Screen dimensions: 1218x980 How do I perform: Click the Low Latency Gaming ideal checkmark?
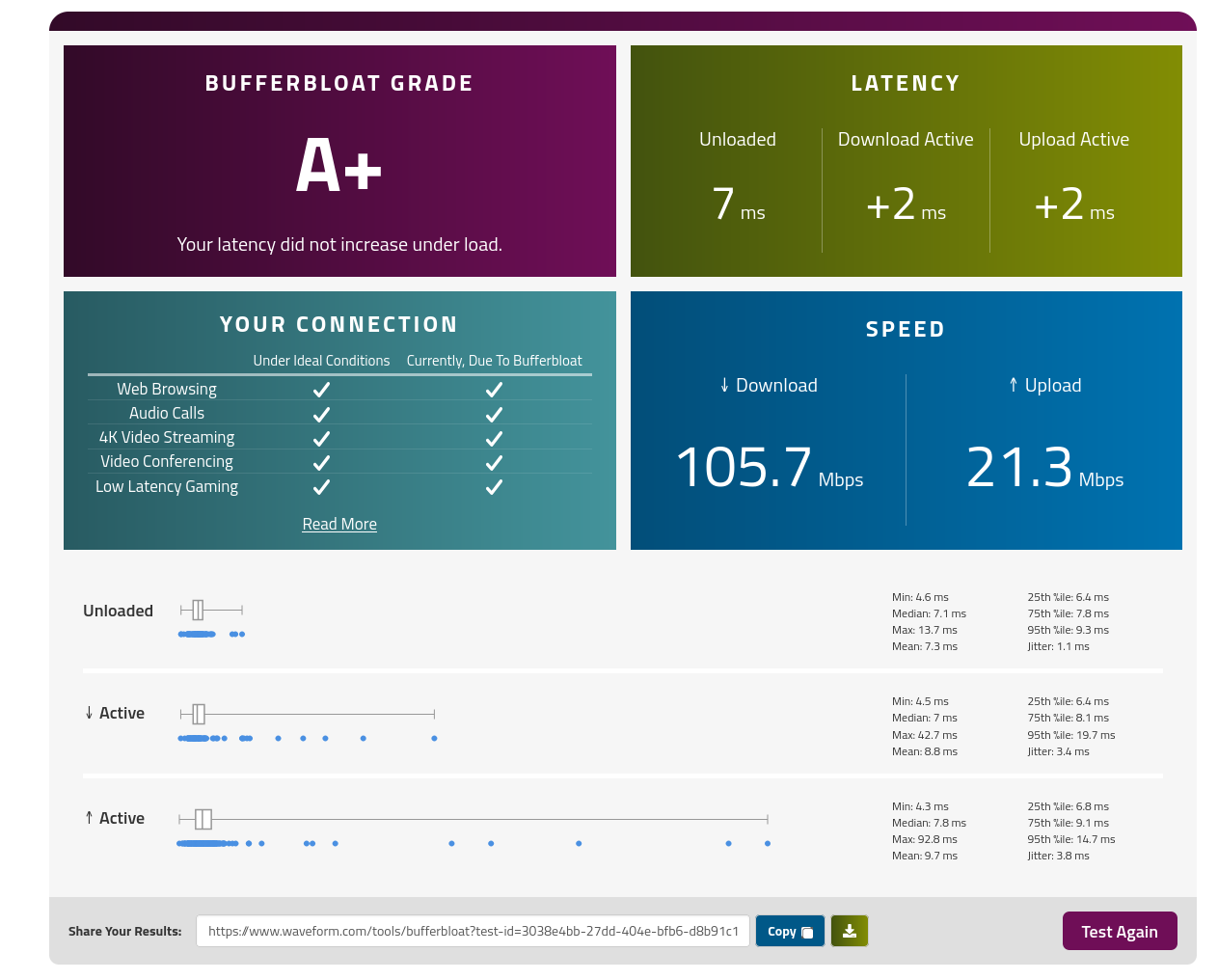[321, 487]
